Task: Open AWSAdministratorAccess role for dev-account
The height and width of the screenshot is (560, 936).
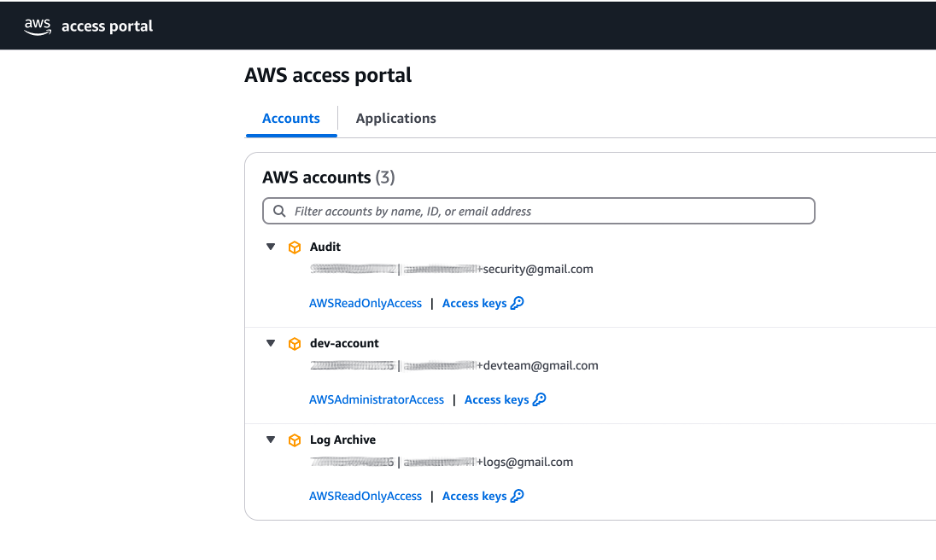Action: 377,399
